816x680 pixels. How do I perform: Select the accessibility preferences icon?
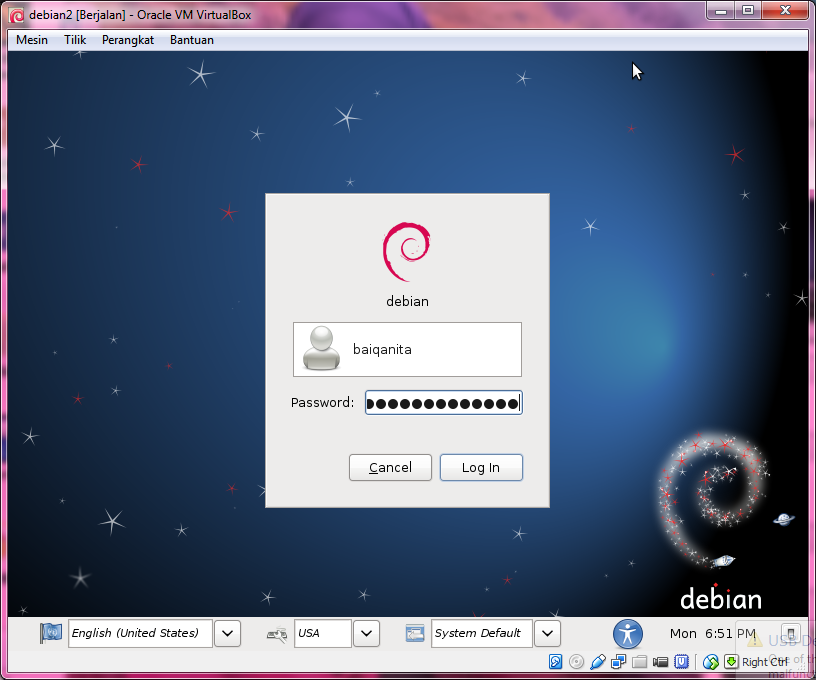click(628, 634)
